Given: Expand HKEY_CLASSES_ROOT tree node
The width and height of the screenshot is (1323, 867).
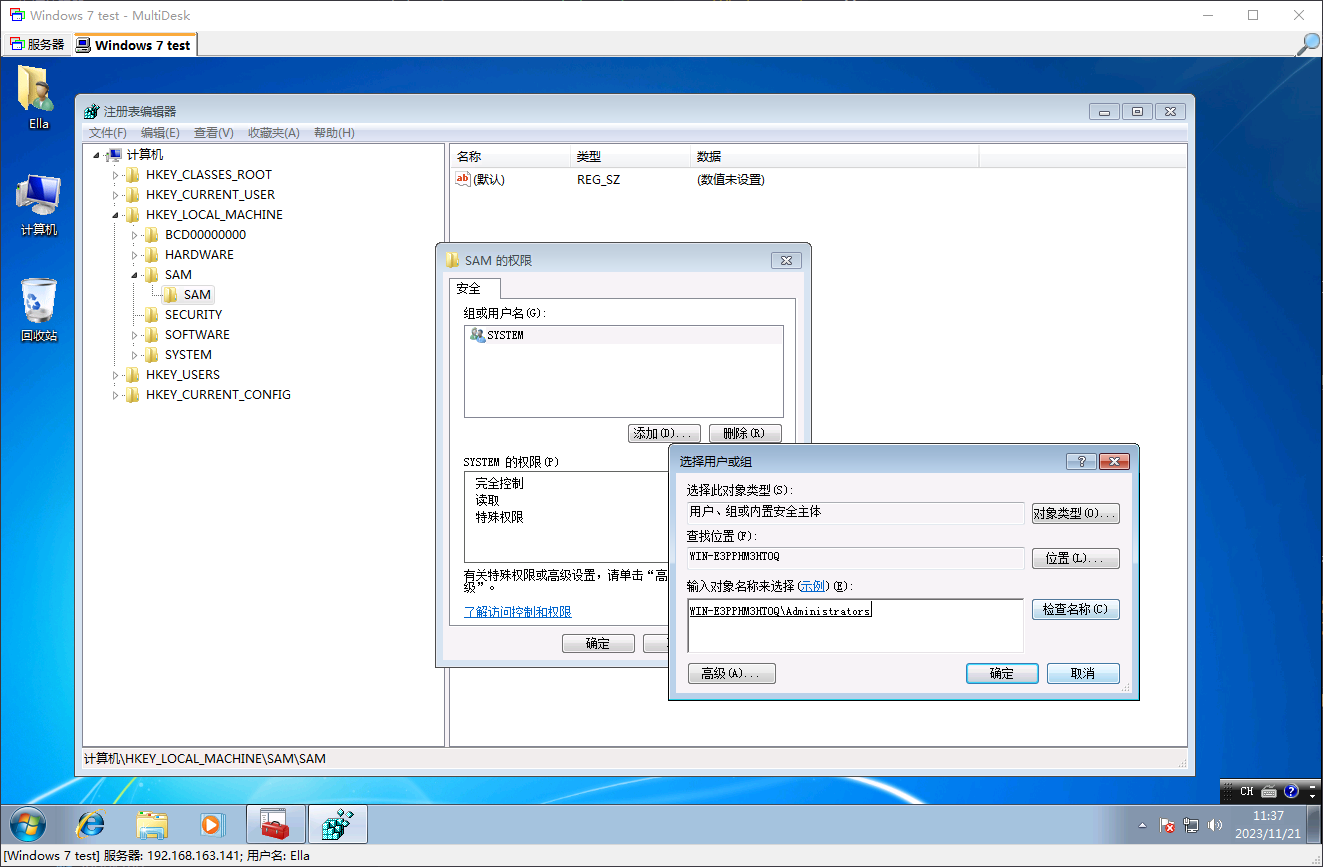Looking at the screenshot, I should (x=115, y=175).
